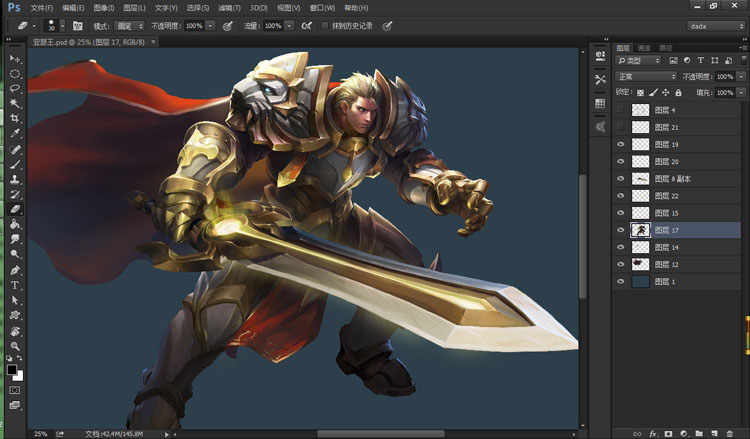
Task: Select the Clone Stamp tool
Action: click(15, 179)
